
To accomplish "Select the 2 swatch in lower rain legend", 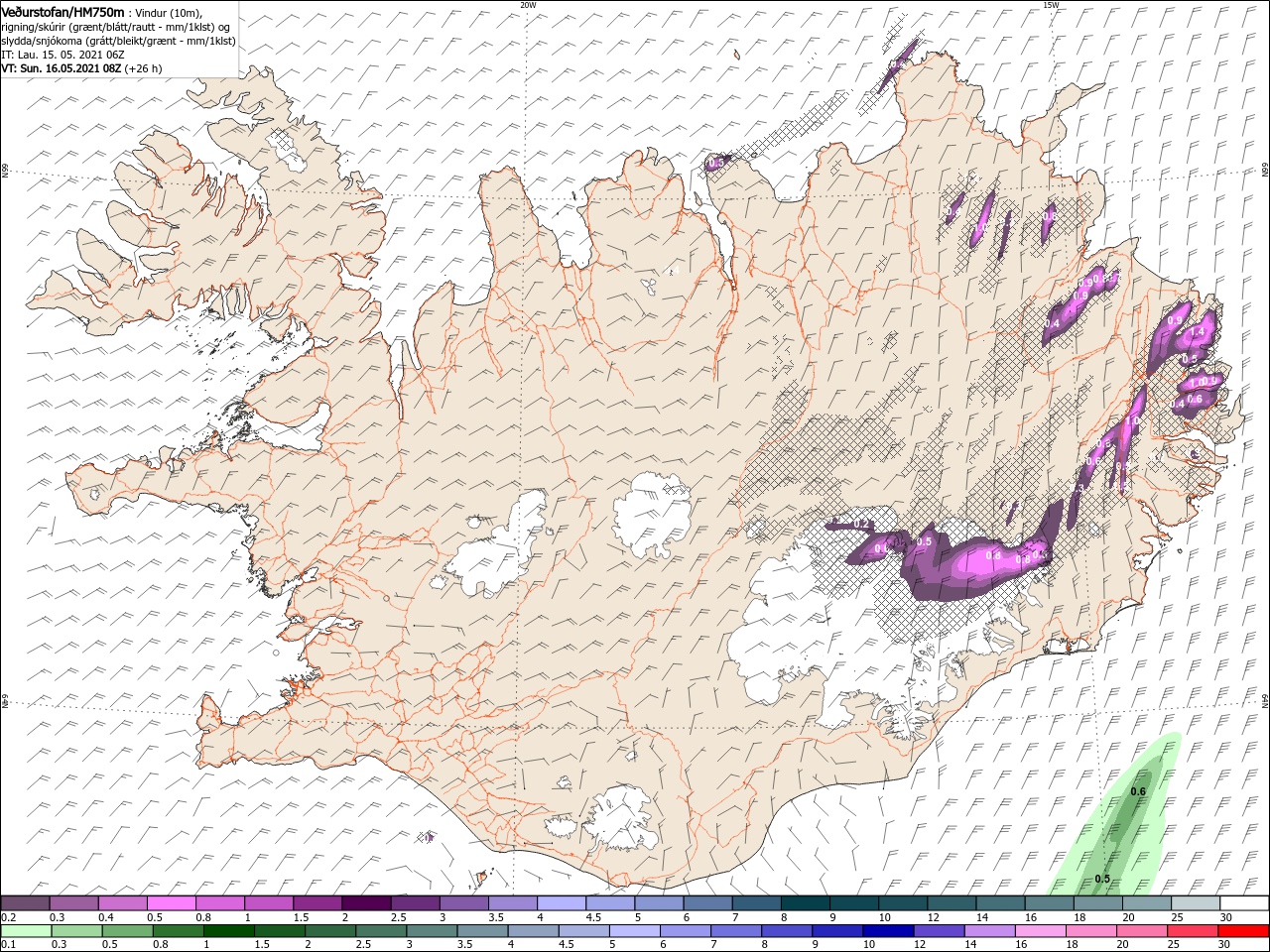I will pos(330,931).
